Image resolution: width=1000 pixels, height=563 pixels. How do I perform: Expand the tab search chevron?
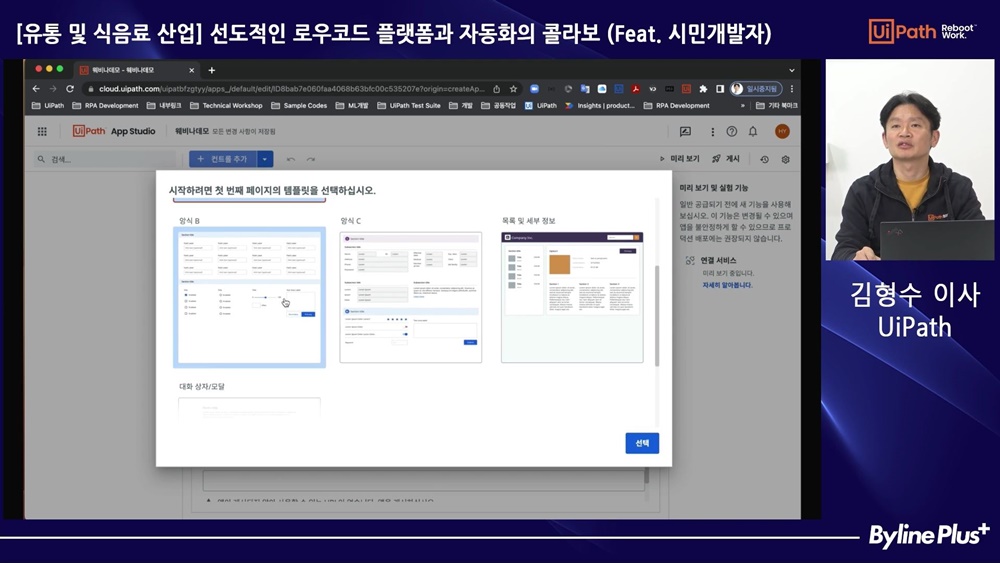[x=791, y=70]
